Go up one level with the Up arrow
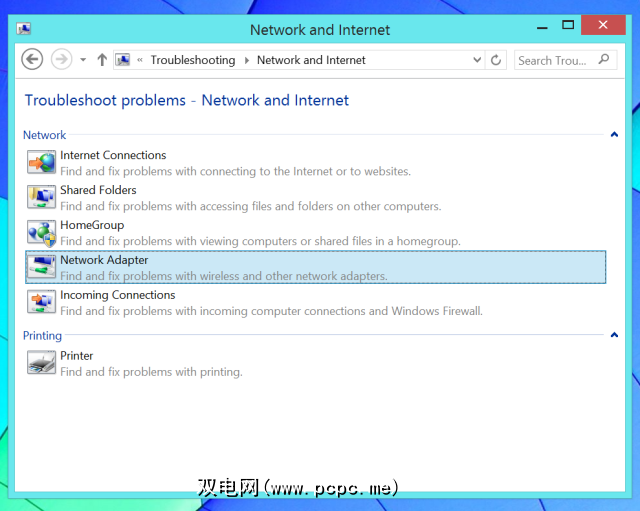Viewport: 640px width, 511px height. (102, 60)
